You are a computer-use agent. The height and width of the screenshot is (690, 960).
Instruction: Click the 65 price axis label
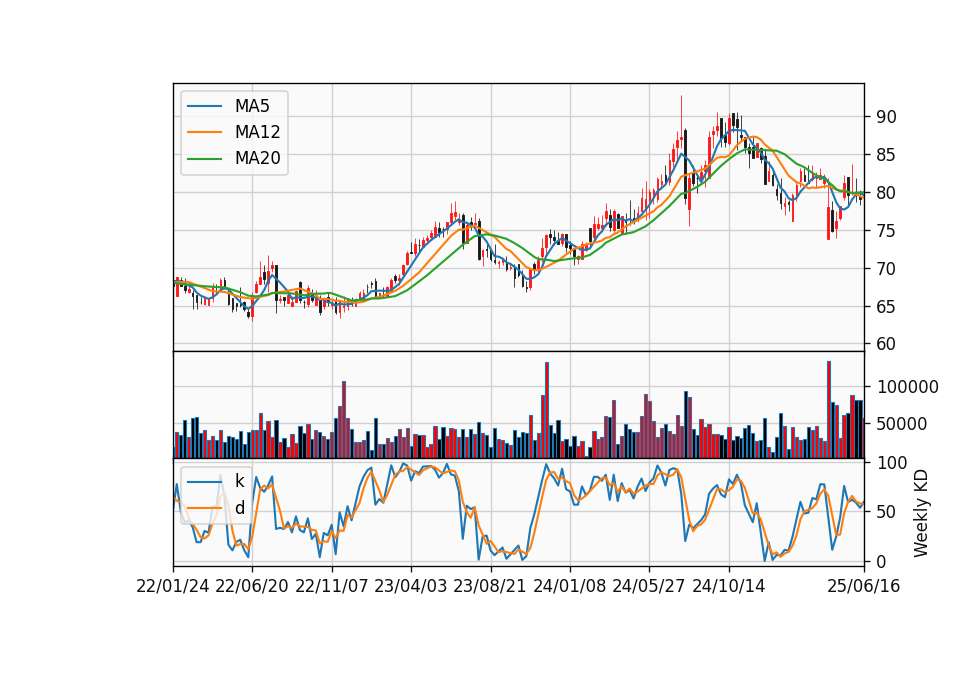pyautogui.click(x=887, y=307)
